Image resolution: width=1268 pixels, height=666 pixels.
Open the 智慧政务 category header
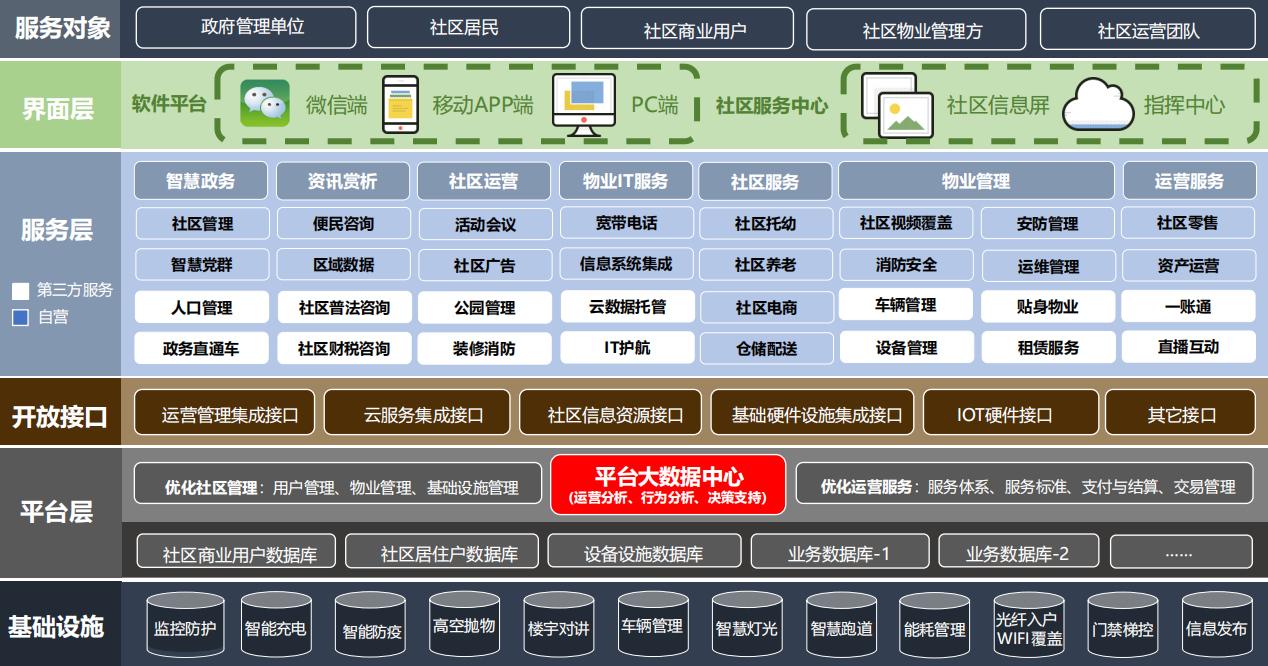(x=201, y=181)
